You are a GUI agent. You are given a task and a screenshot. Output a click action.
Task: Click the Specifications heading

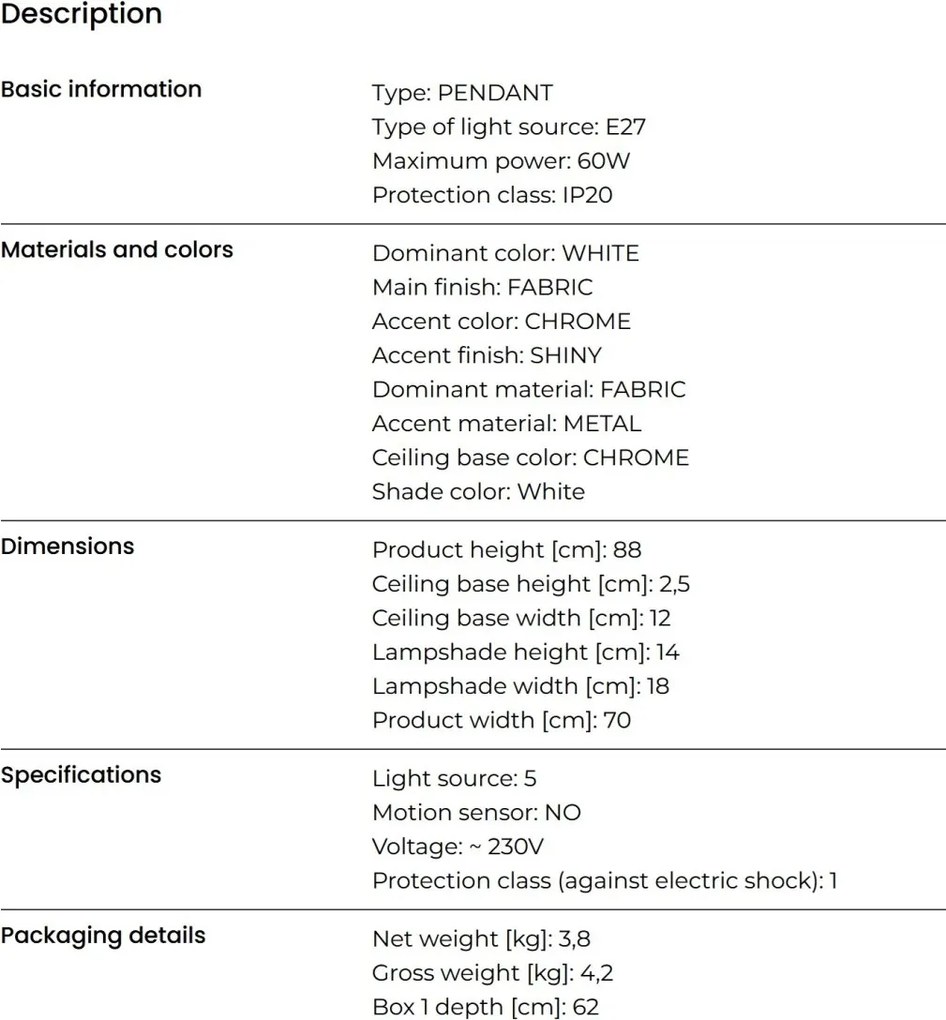tap(81, 775)
